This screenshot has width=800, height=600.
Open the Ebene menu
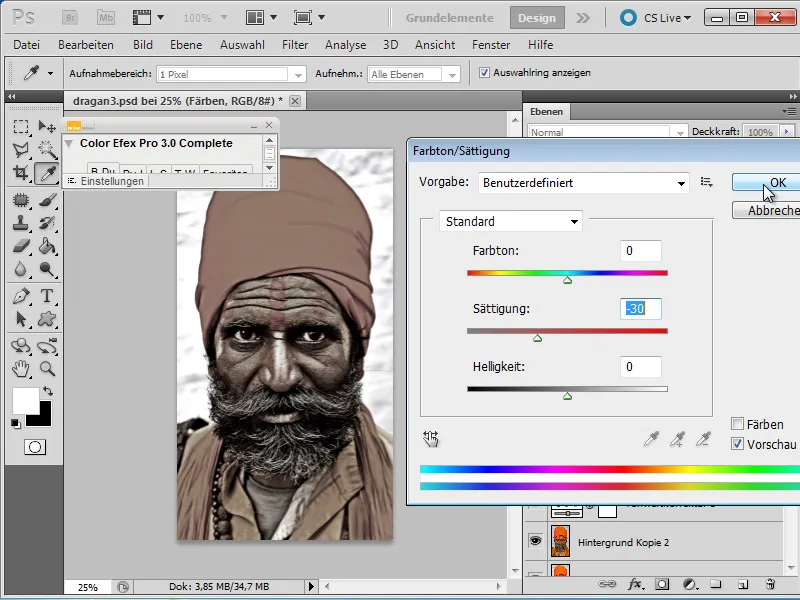point(186,45)
